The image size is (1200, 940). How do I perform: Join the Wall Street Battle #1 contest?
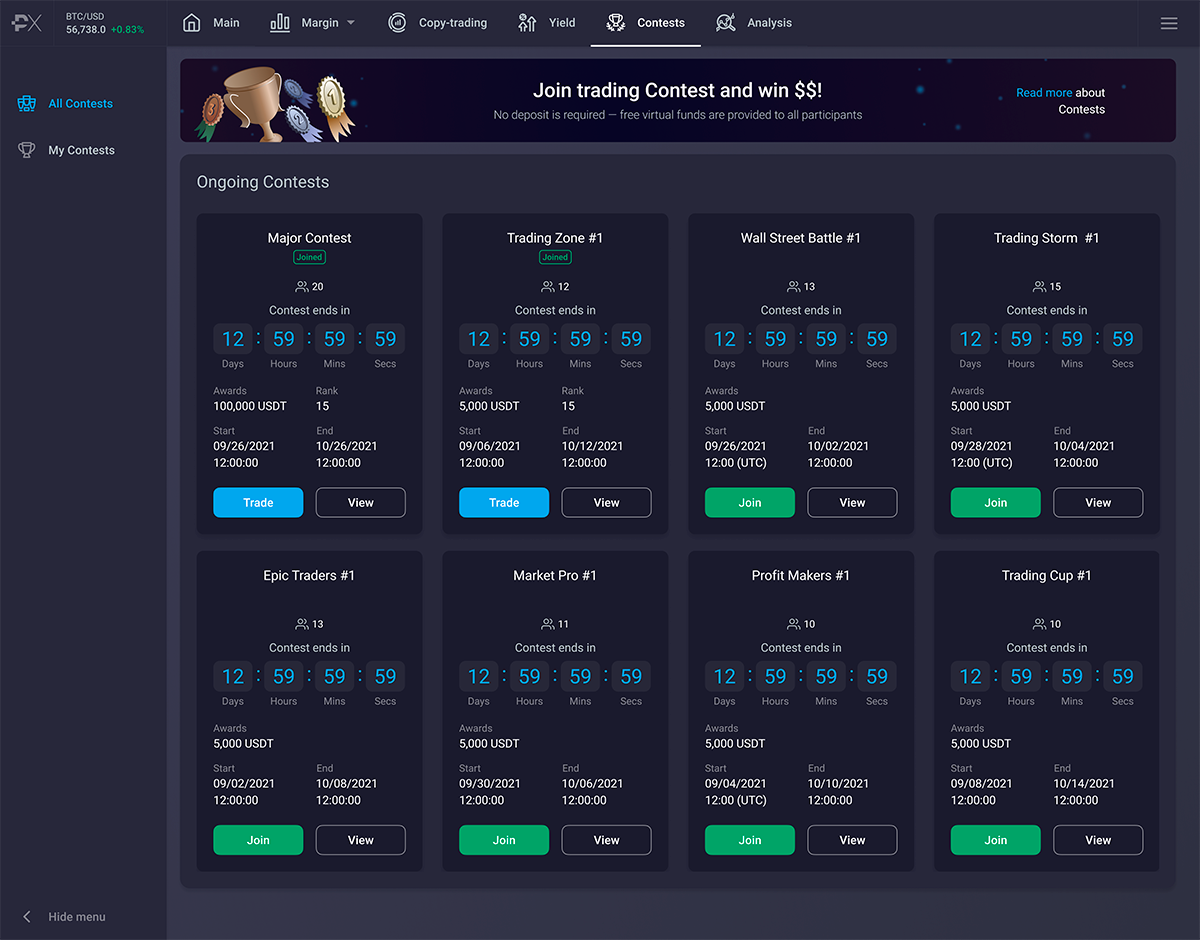pos(750,503)
